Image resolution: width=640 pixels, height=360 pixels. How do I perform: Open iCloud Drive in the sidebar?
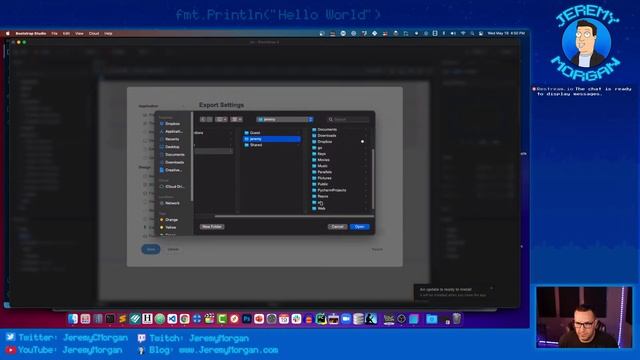172,187
